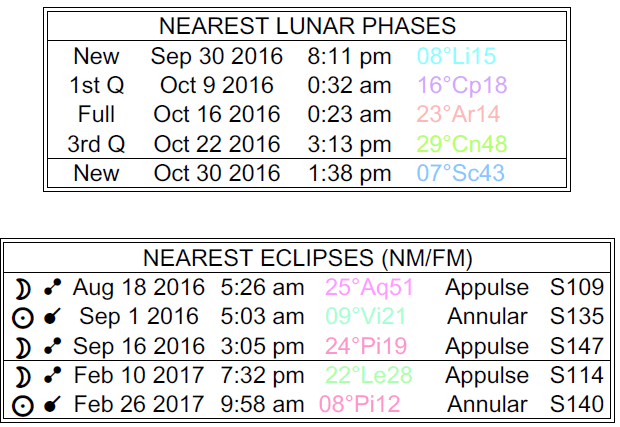Click the Sun icon beside Feb 26 2017
The width and height of the screenshot is (620, 427).
(22, 405)
